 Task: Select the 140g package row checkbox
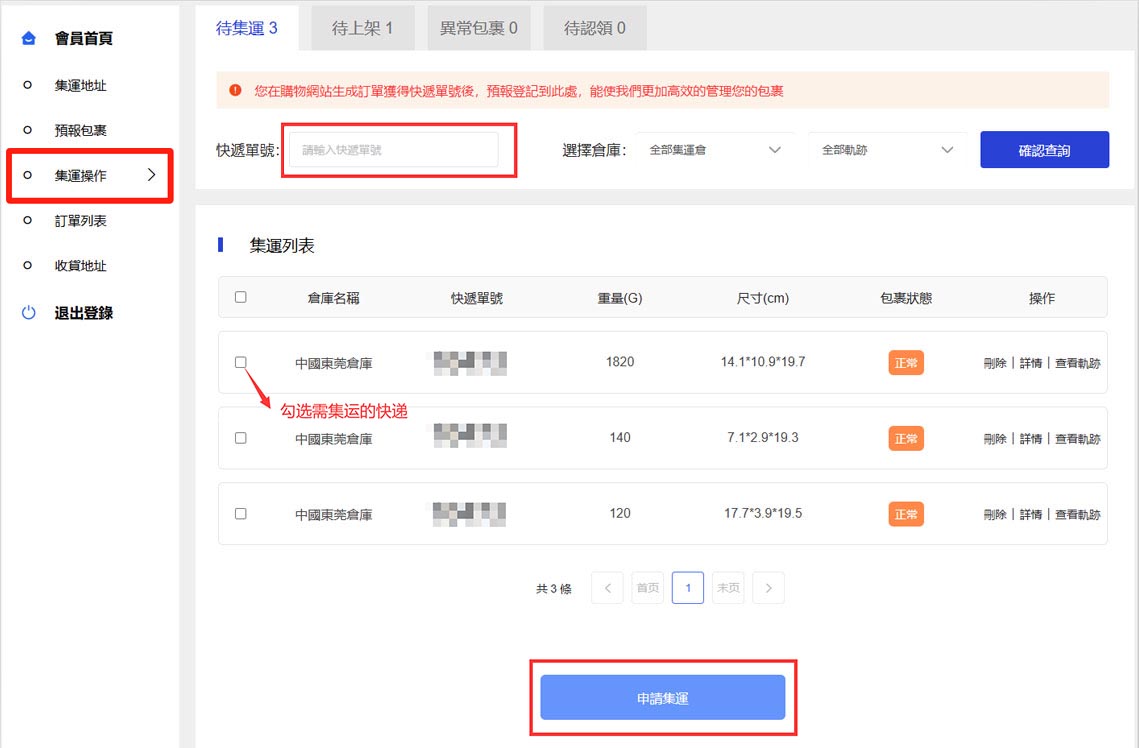click(x=240, y=438)
